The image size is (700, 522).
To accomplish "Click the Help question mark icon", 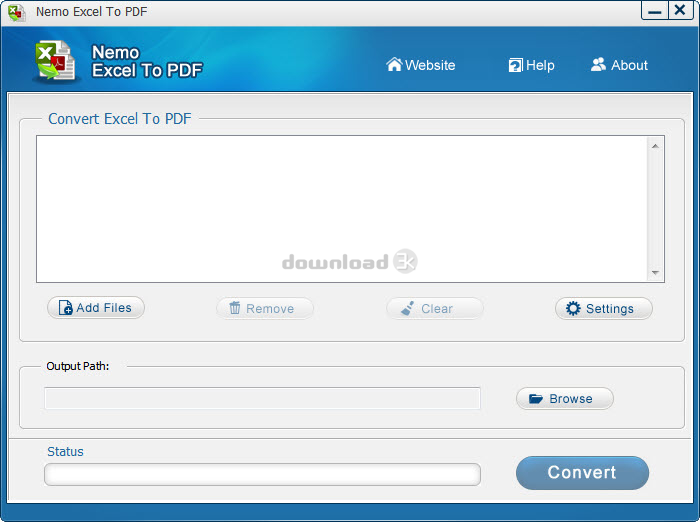I will coord(515,65).
